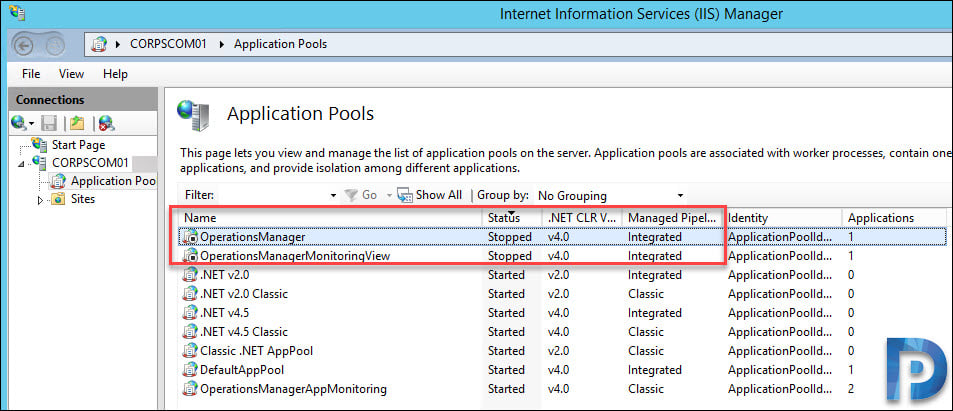Collapse the CORPSCOM01 tree node
The image size is (953, 411).
click(22, 164)
